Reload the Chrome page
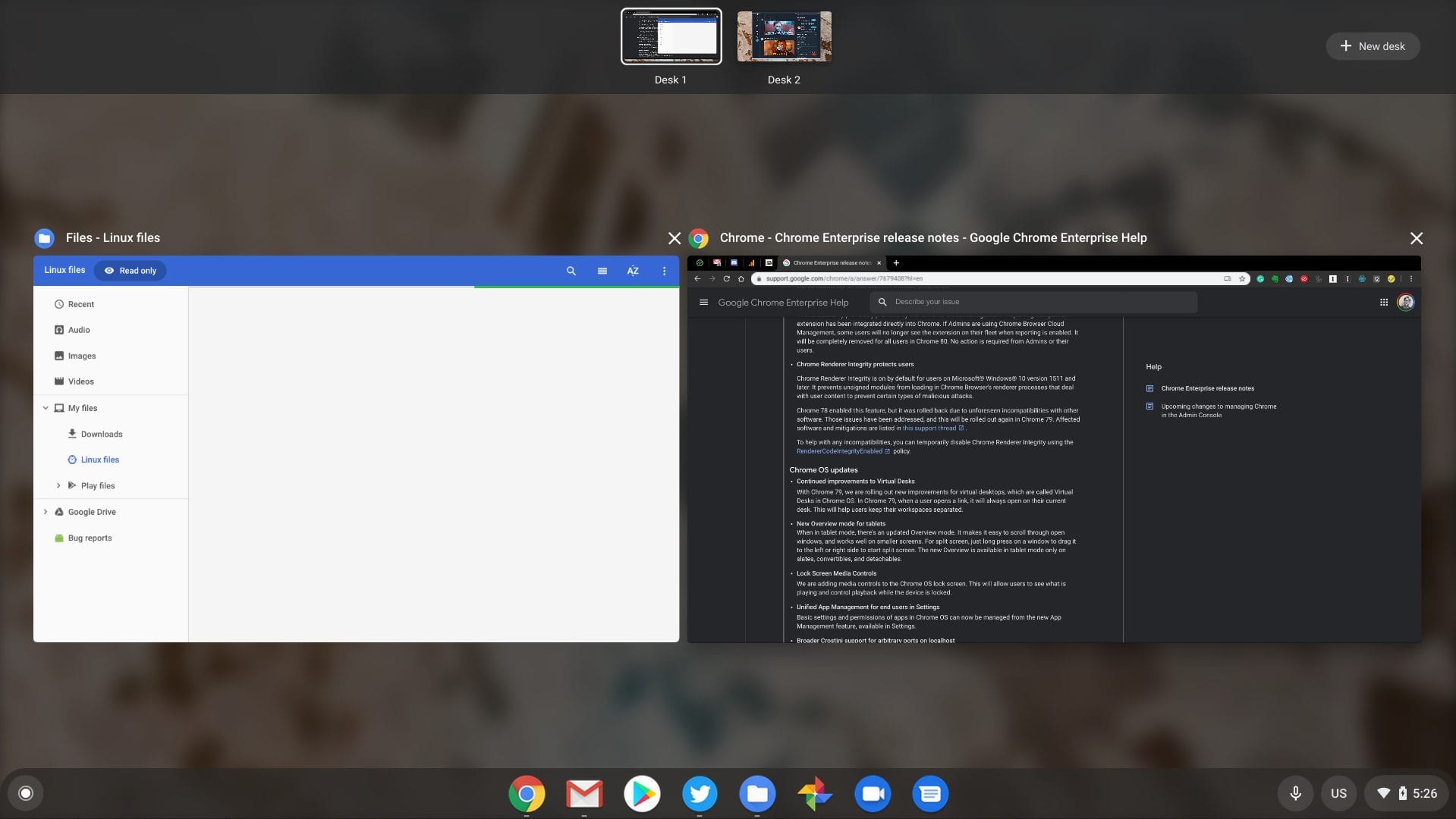Screen dimensions: 1456x819 pyautogui.click(x=726, y=278)
